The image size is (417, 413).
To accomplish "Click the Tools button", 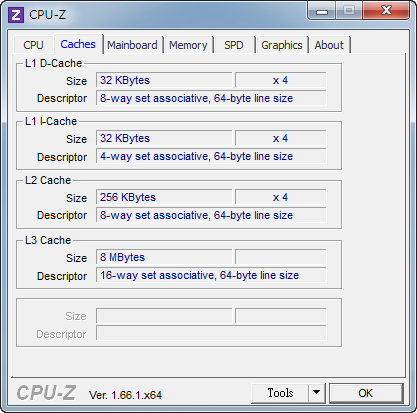I will [x=280, y=393].
